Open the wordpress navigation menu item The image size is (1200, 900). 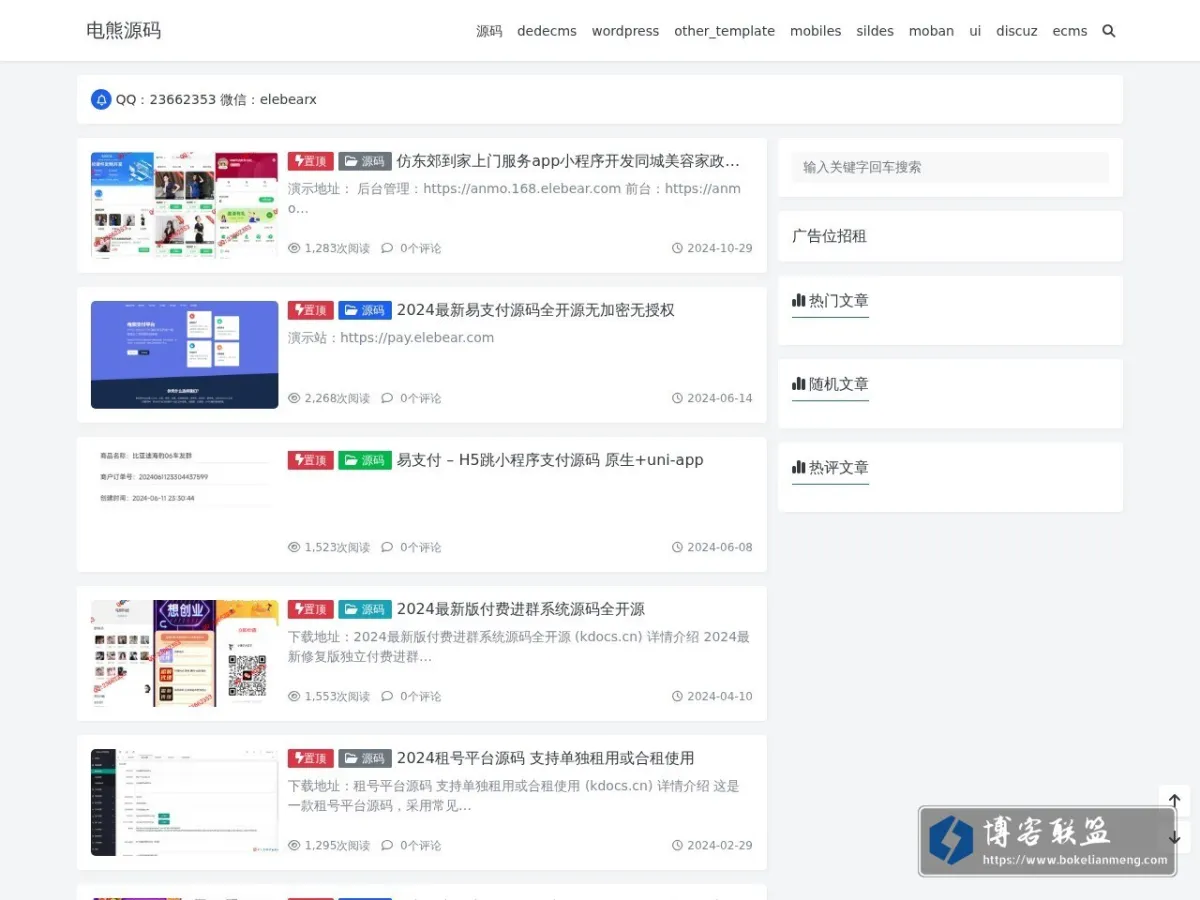[x=625, y=31]
